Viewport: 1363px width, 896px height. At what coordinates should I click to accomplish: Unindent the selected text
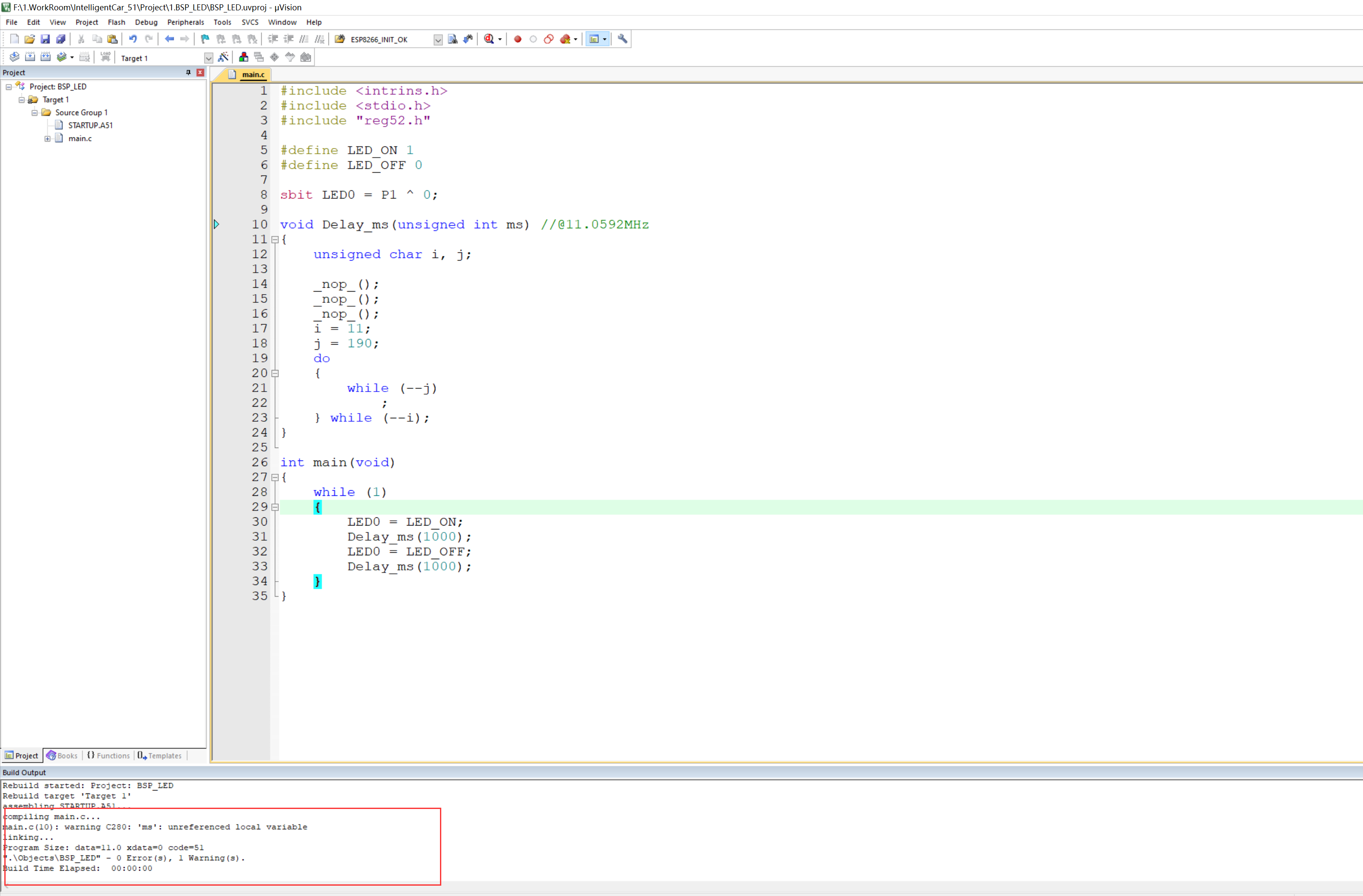pyautogui.click(x=289, y=39)
